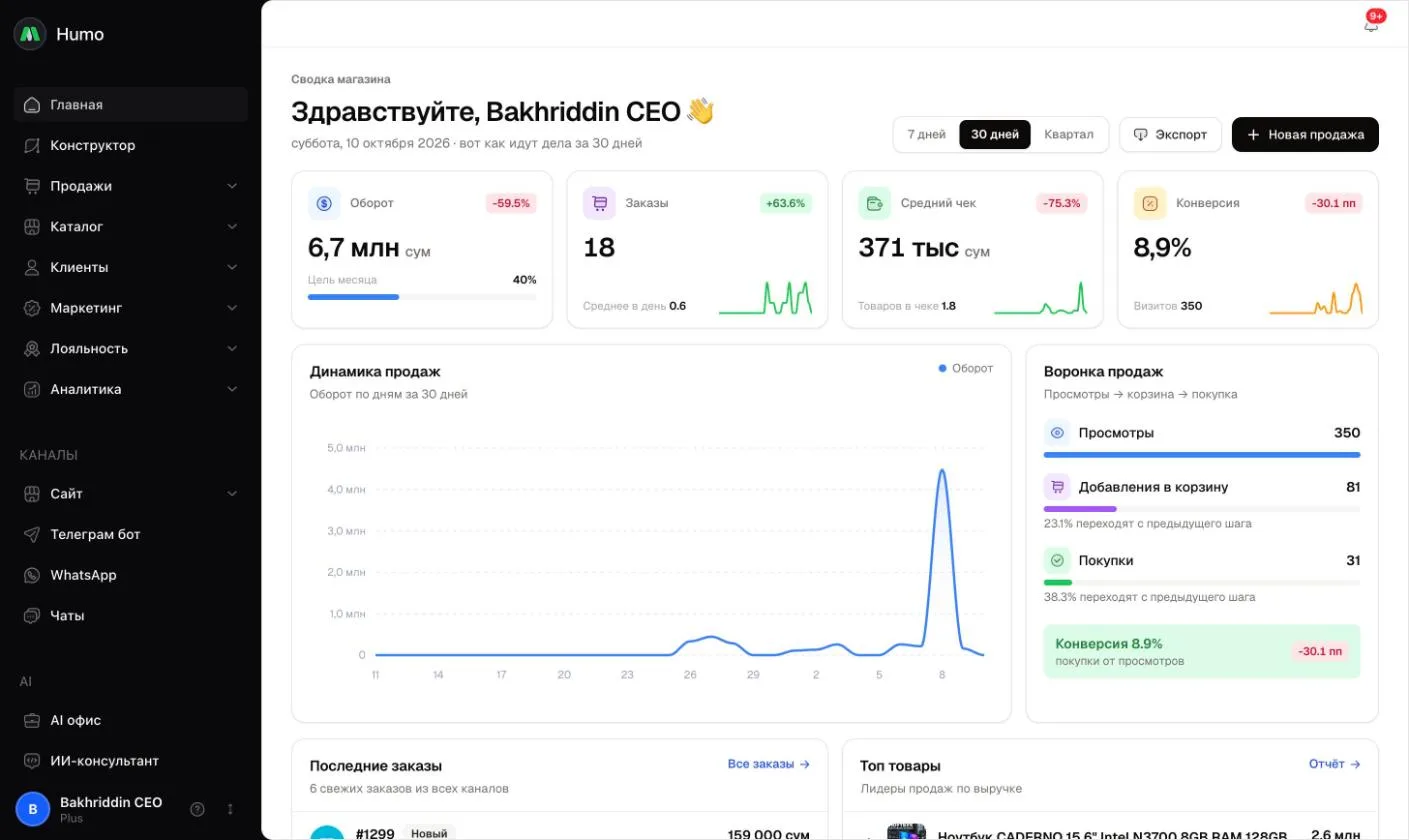Select the Квартал period
The width and height of the screenshot is (1409, 840).
[x=1069, y=135]
